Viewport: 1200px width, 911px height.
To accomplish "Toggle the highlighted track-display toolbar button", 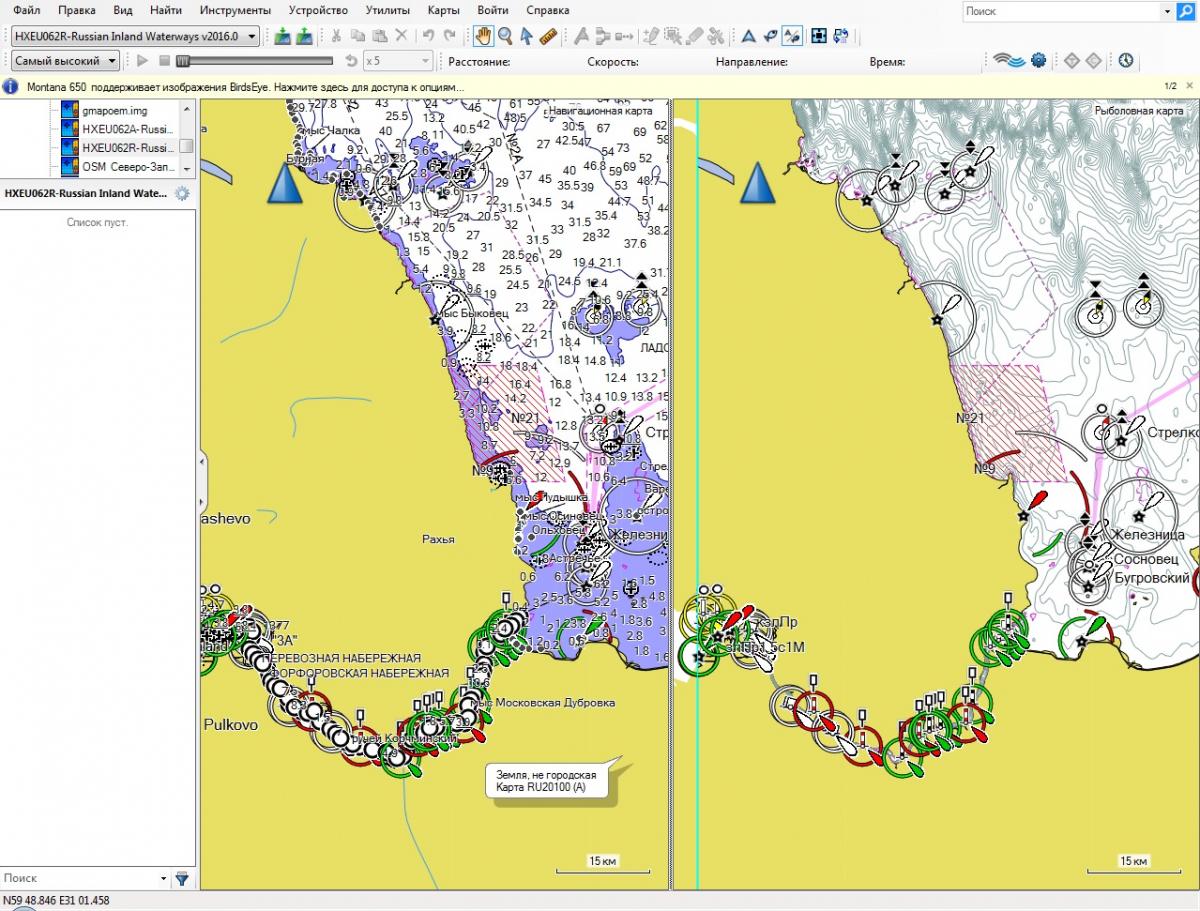I will 791,36.
